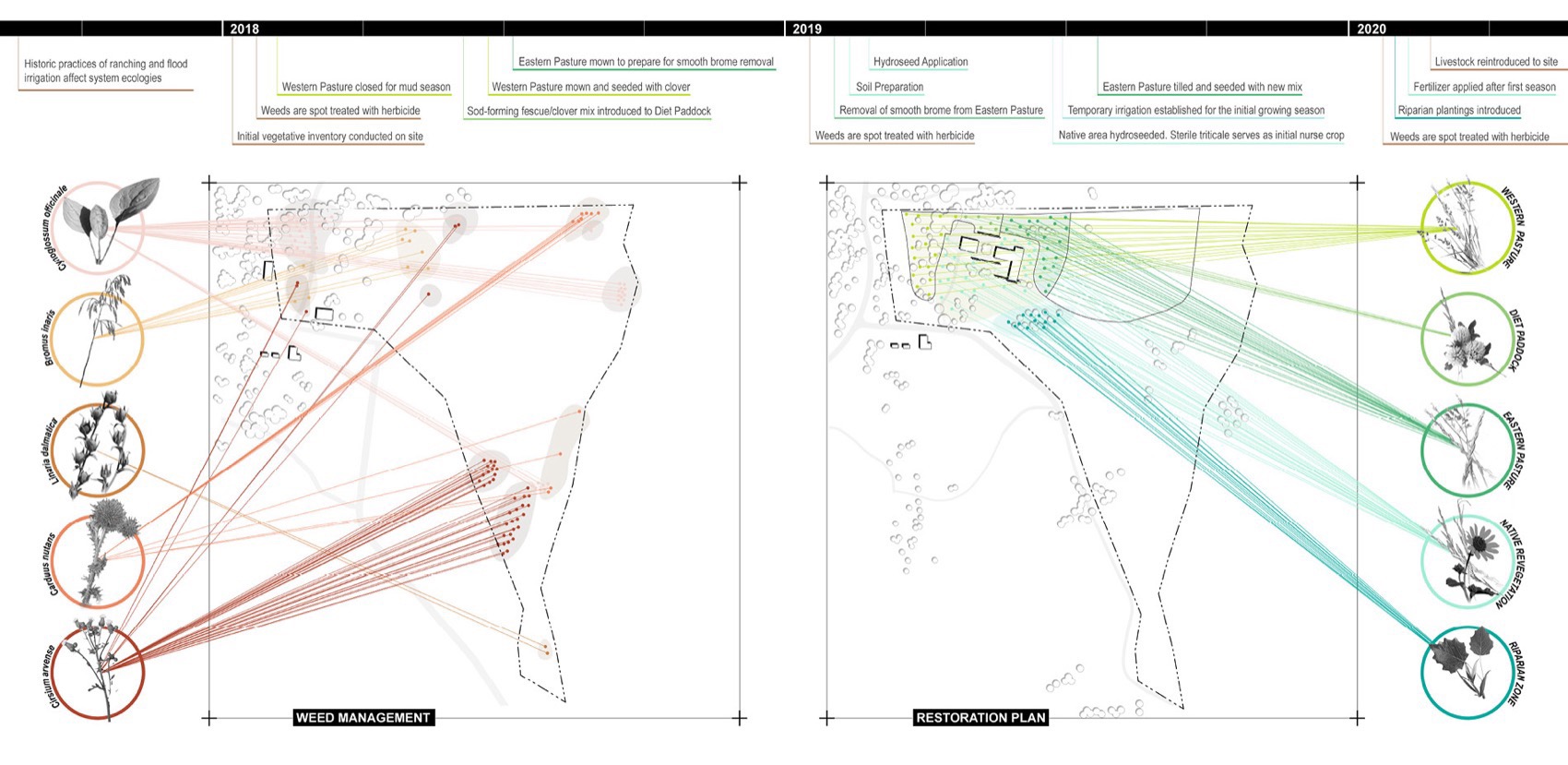Click the Restoration Plan title label
The width and height of the screenshot is (1568, 765).
click(x=980, y=717)
